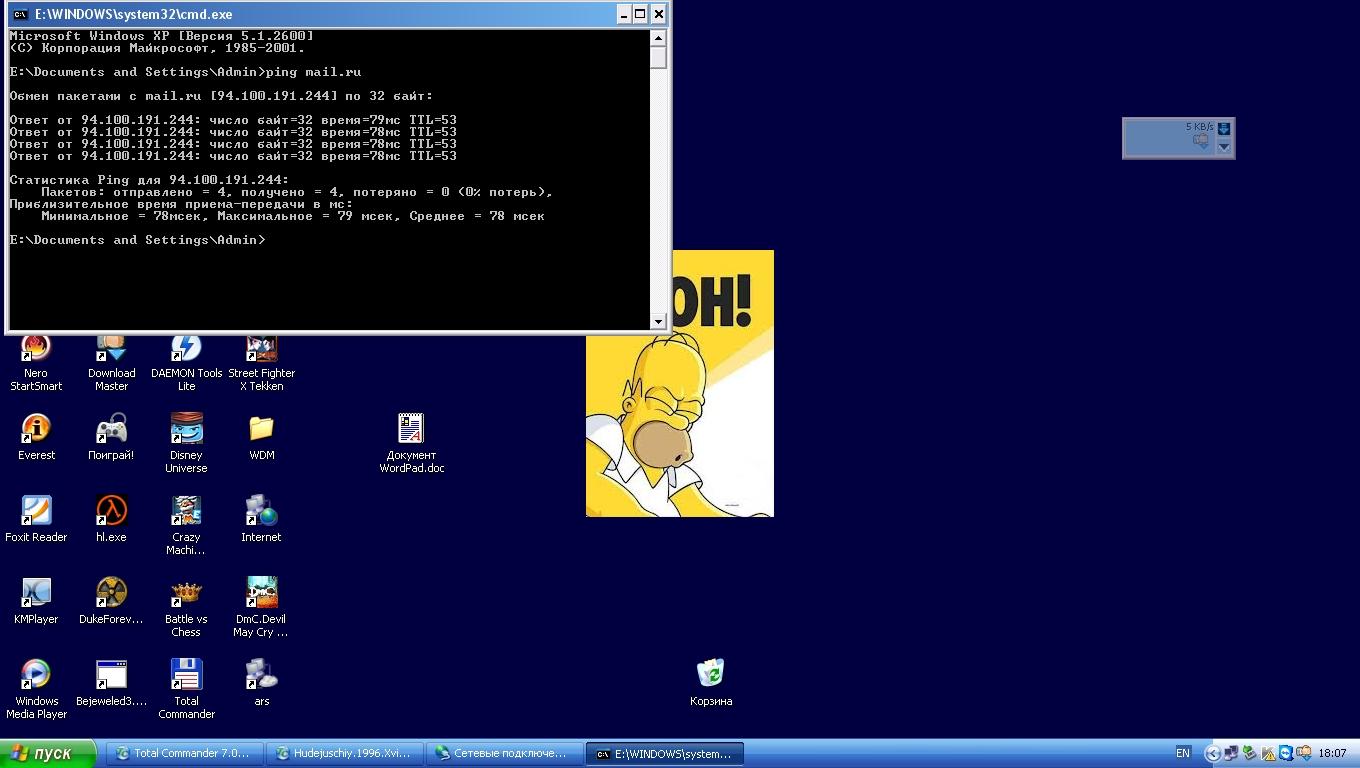Select the Bejeweled3 shortcut icon
1360x768 pixels.
pos(111,683)
